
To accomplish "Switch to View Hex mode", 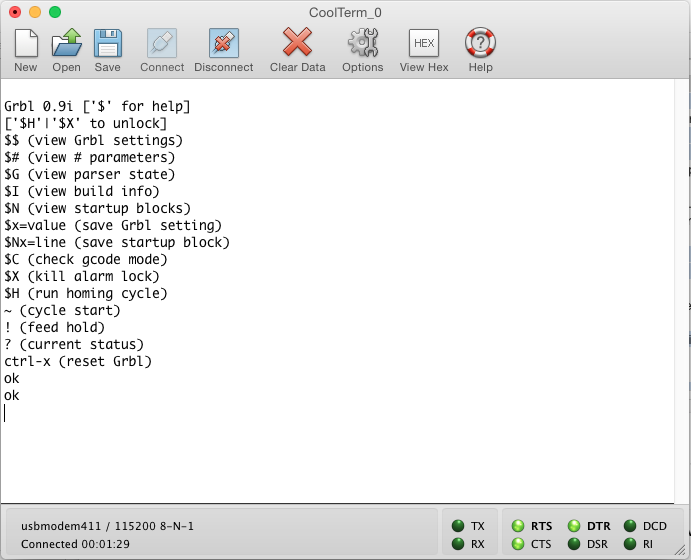I will click(424, 44).
